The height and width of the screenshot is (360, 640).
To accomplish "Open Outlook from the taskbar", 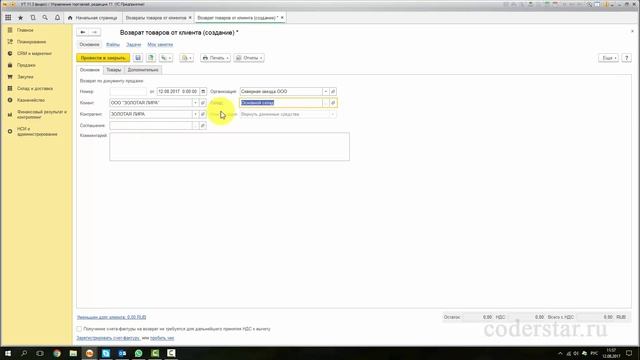I will pyautogui.click(x=122, y=353).
